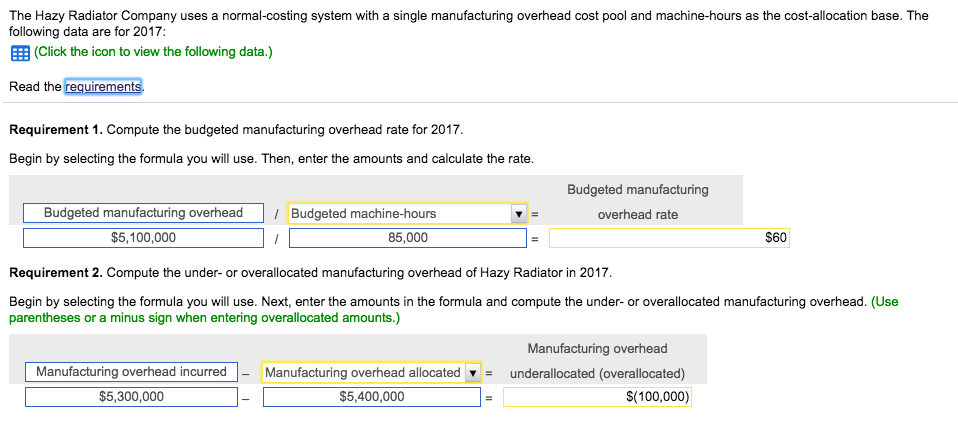Click the 'underallocated (overallocated)' label
The image size is (958, 423).
[598, 373]
